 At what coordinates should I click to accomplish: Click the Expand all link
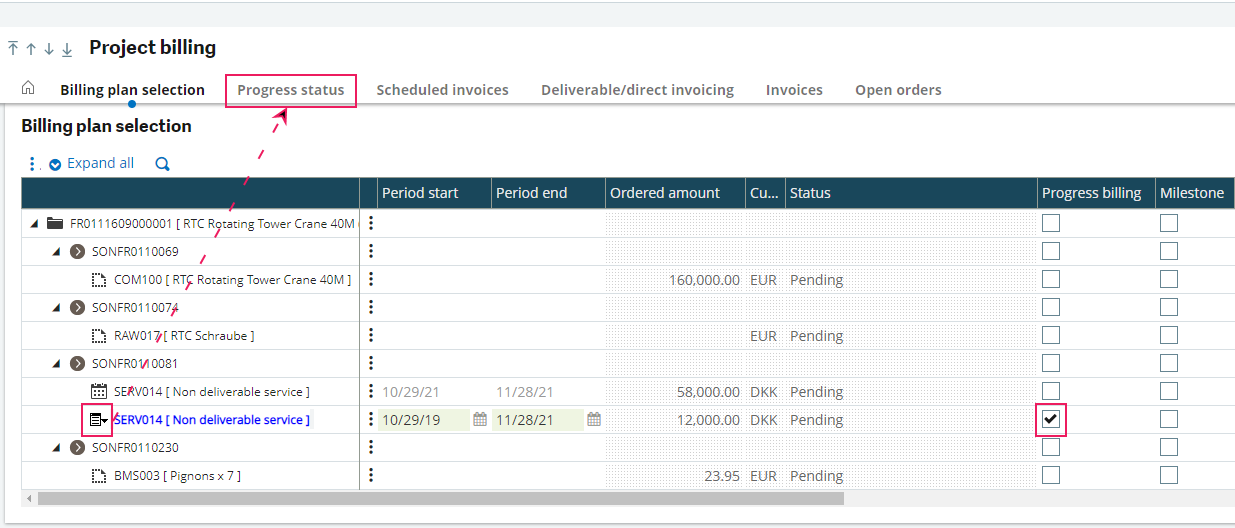[100, 164]
